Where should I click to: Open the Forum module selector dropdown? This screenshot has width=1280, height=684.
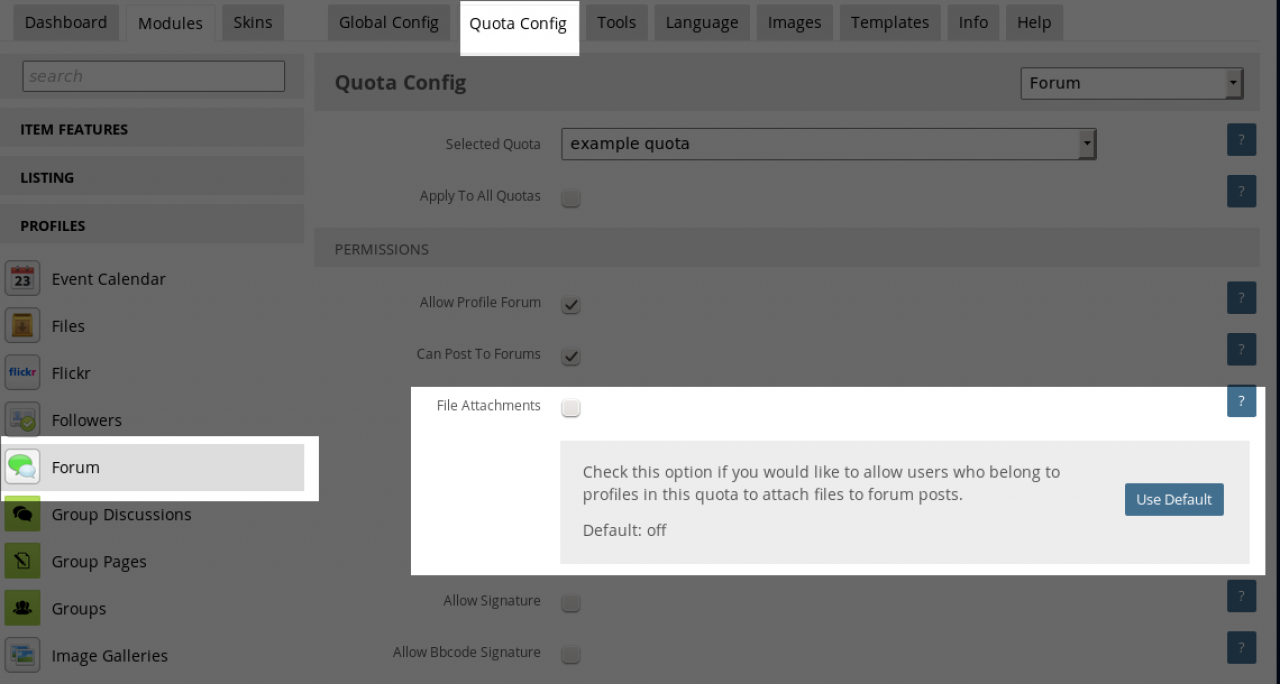(1131, 83)
